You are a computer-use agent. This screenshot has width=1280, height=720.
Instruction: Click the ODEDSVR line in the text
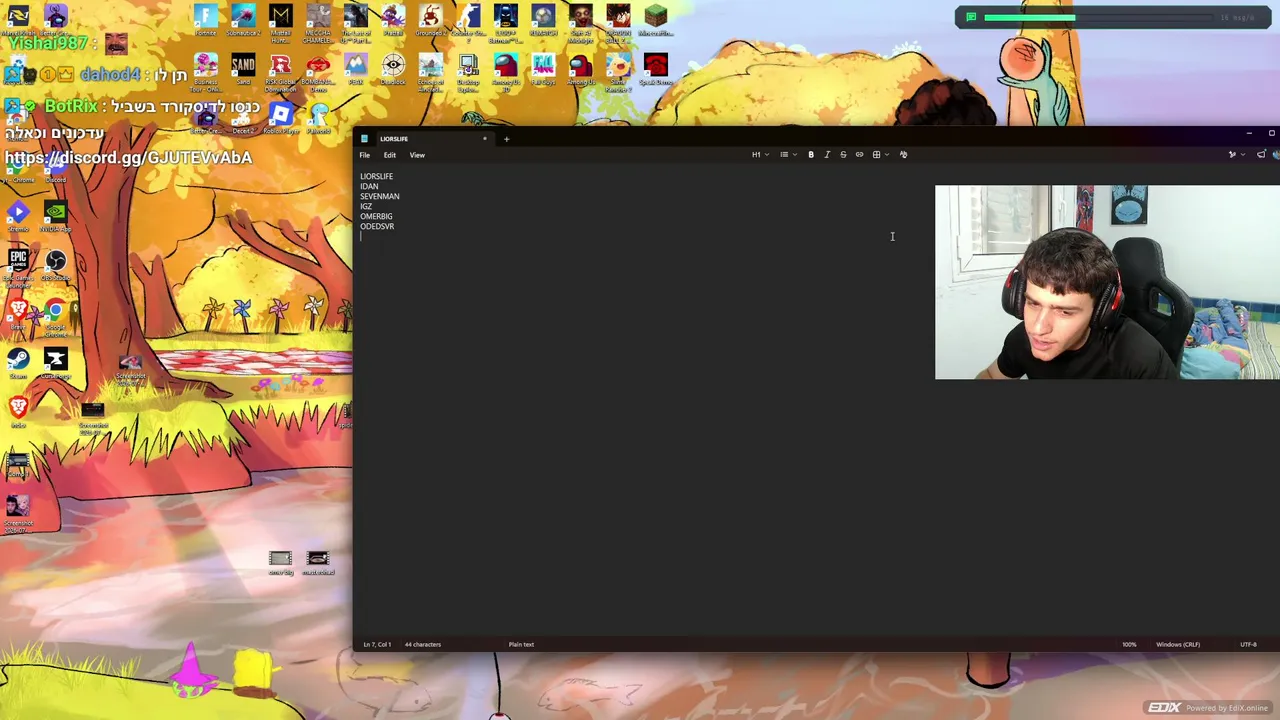point(377,227)
